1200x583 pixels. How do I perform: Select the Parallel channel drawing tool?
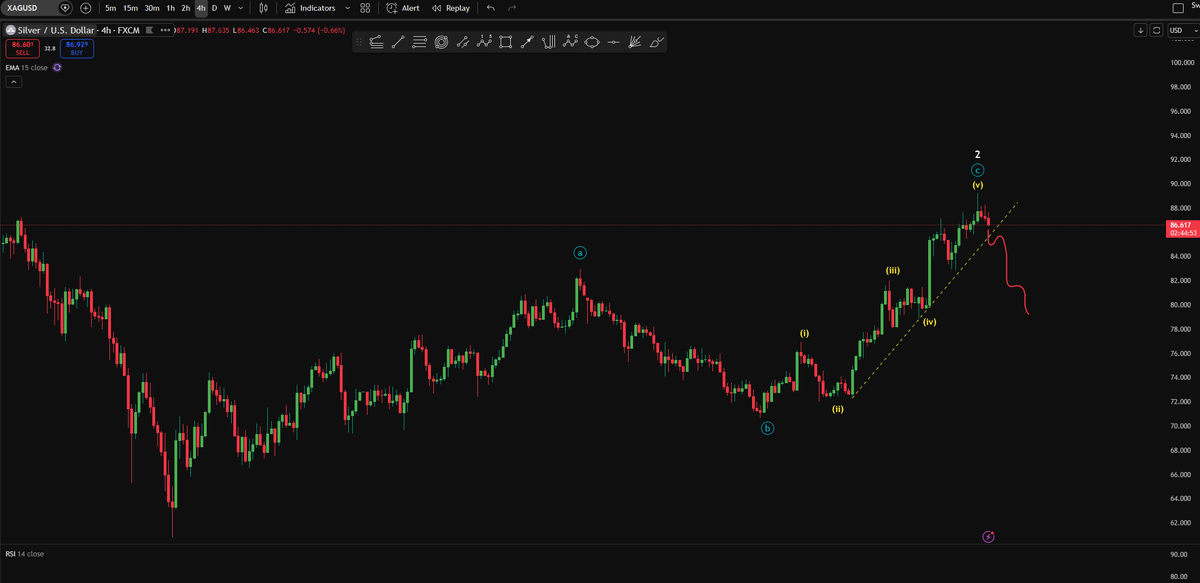(x=462, y=42)
